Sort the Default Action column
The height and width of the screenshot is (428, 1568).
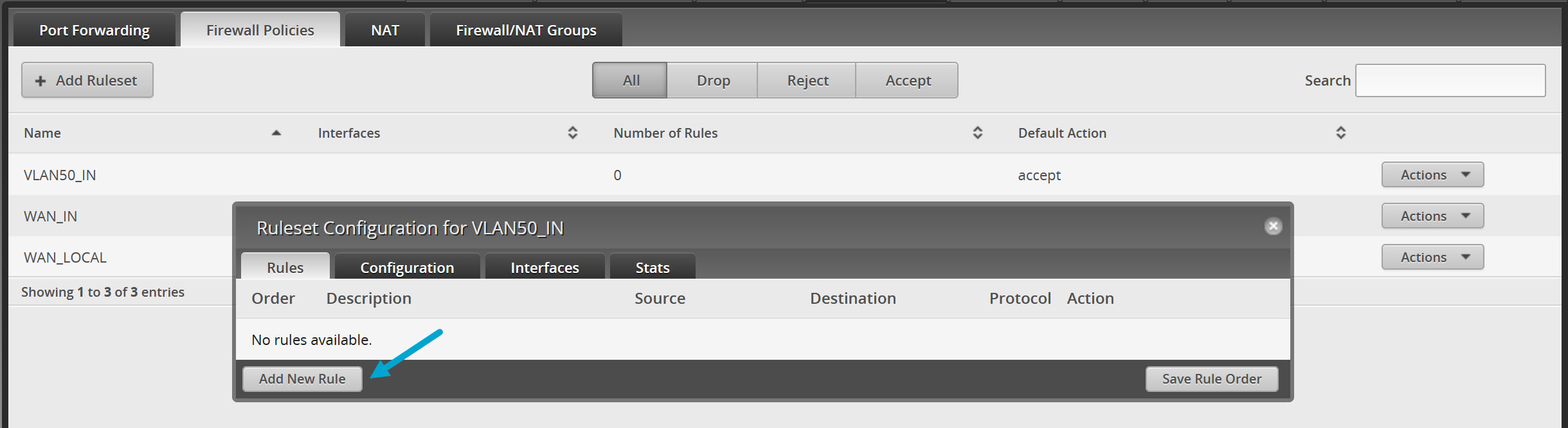tap(1340, 133)
